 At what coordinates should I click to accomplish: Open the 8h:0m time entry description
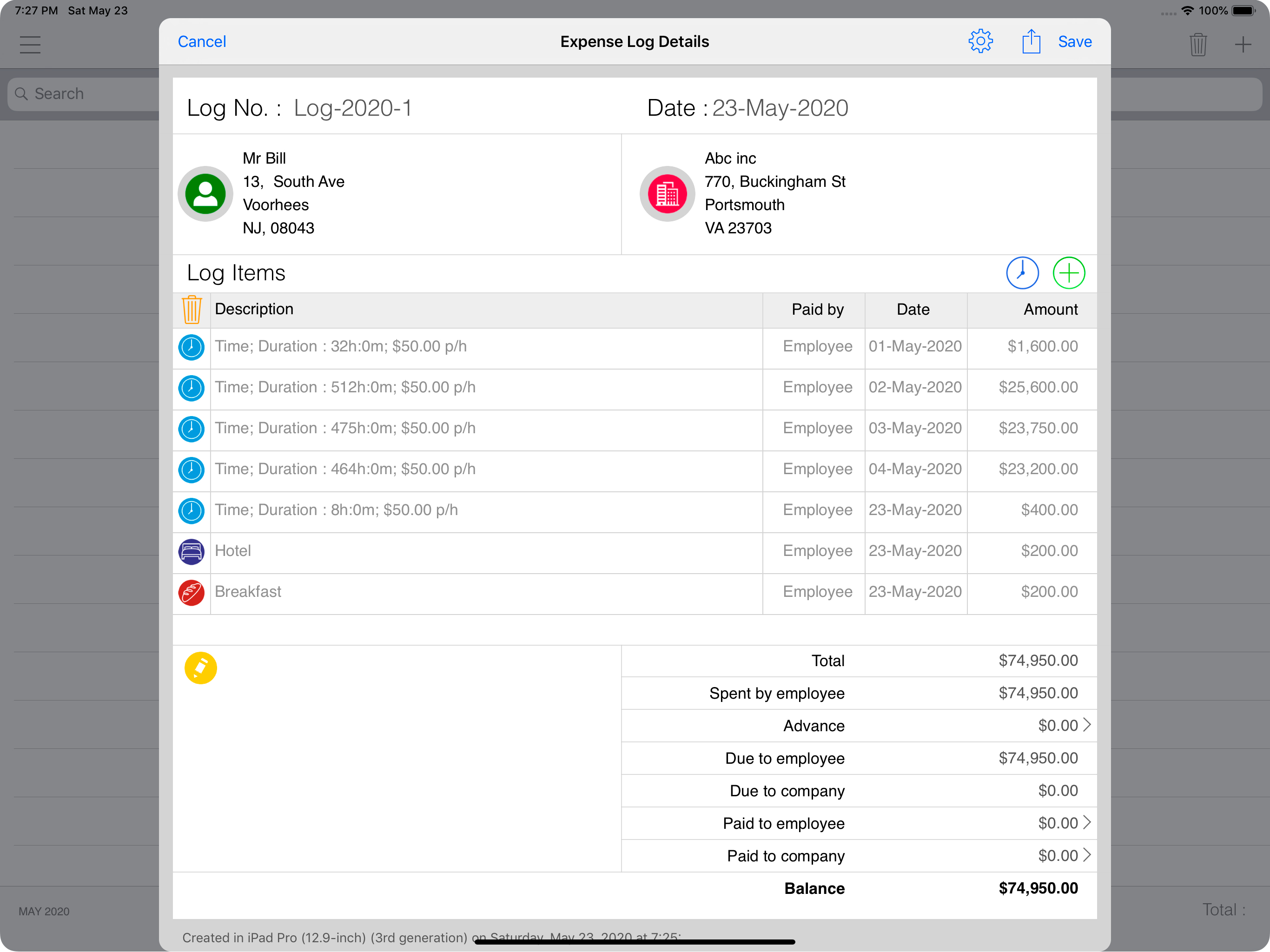[337, 509]
